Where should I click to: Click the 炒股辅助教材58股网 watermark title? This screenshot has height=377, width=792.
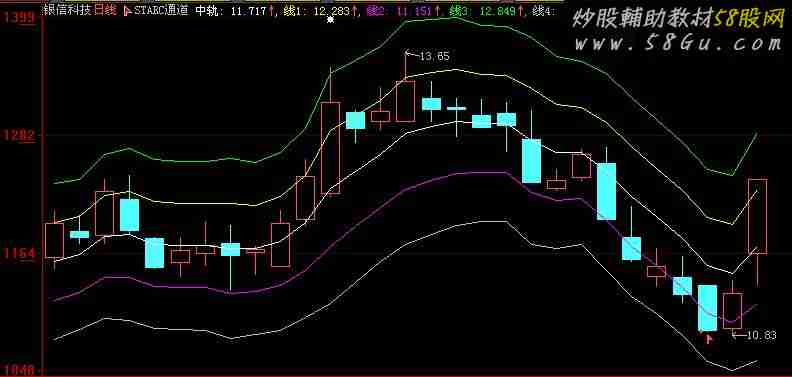click(678, 20)
